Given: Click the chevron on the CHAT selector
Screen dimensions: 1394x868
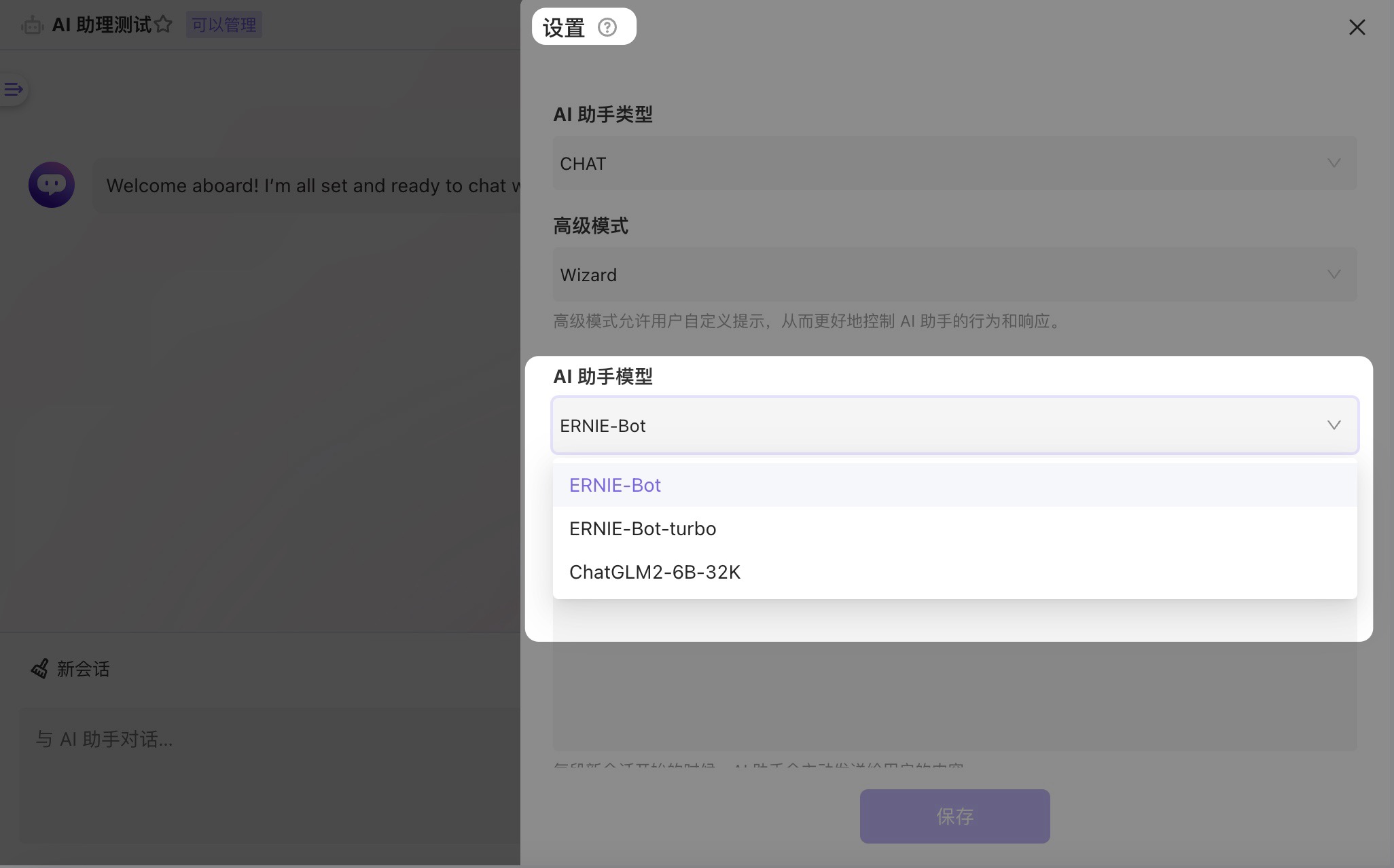Looking at the screenshot, I should 1334,163.
